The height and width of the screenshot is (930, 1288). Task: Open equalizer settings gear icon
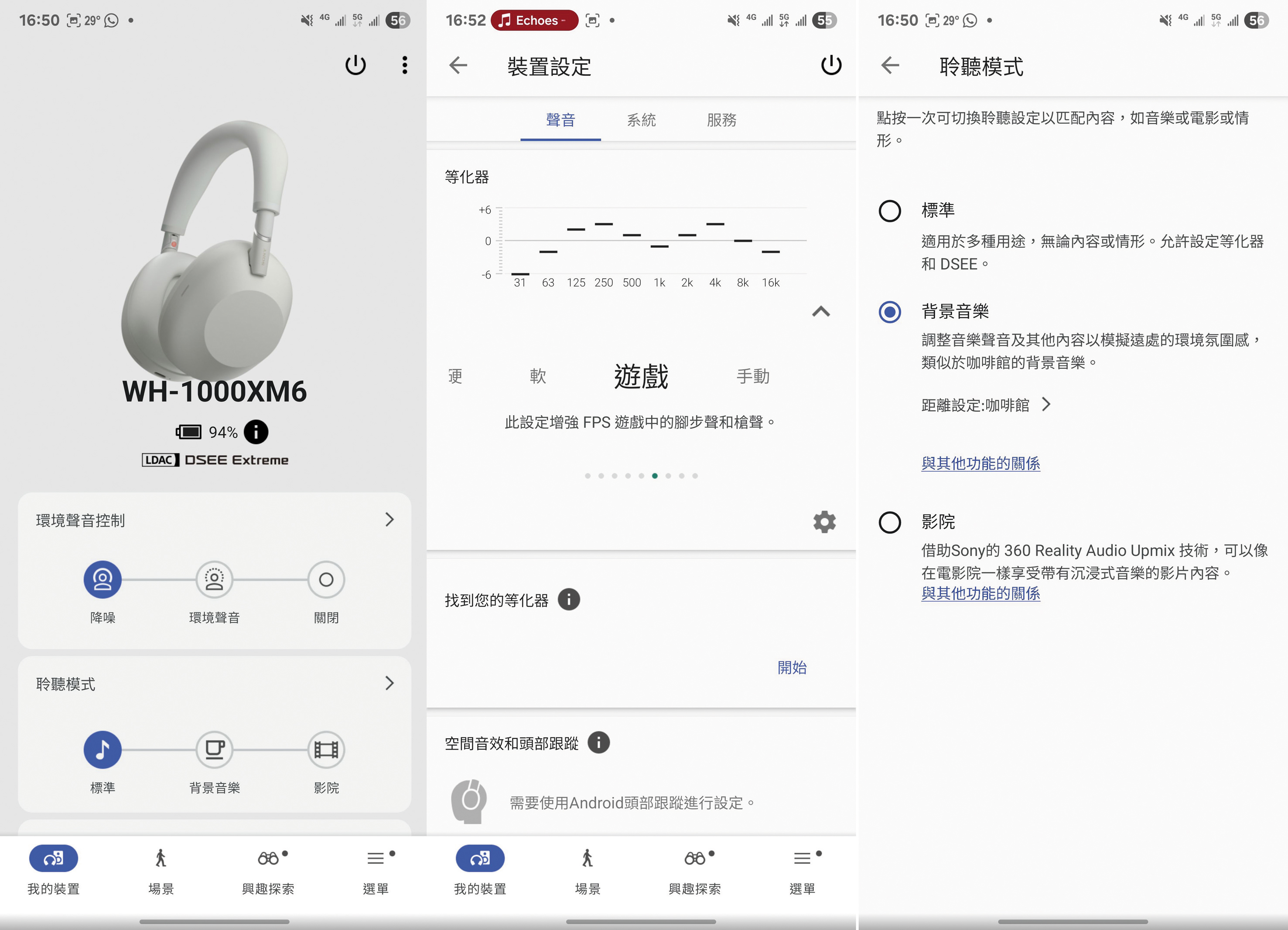(x=824, y=522)
